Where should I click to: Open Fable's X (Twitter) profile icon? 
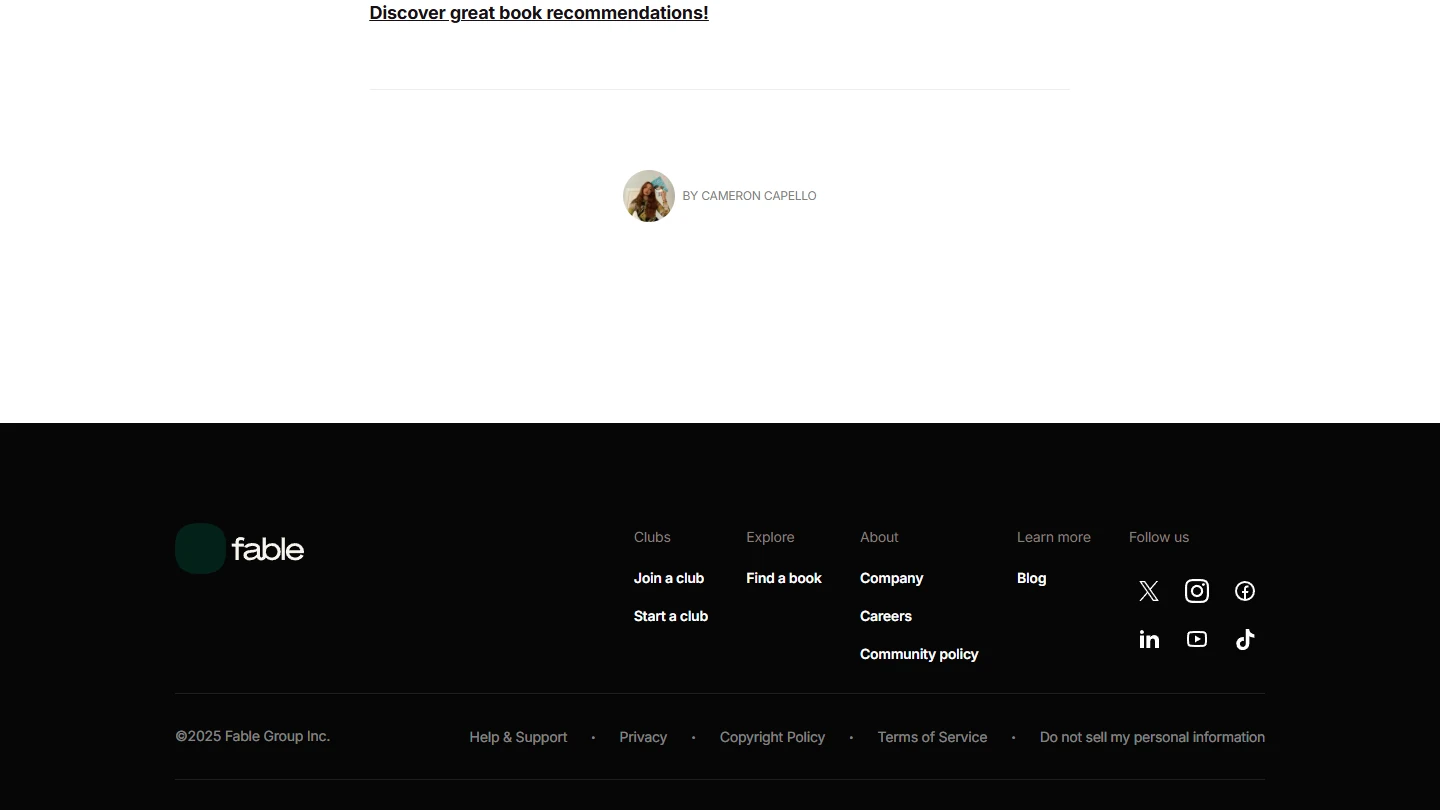point(1149,591)
